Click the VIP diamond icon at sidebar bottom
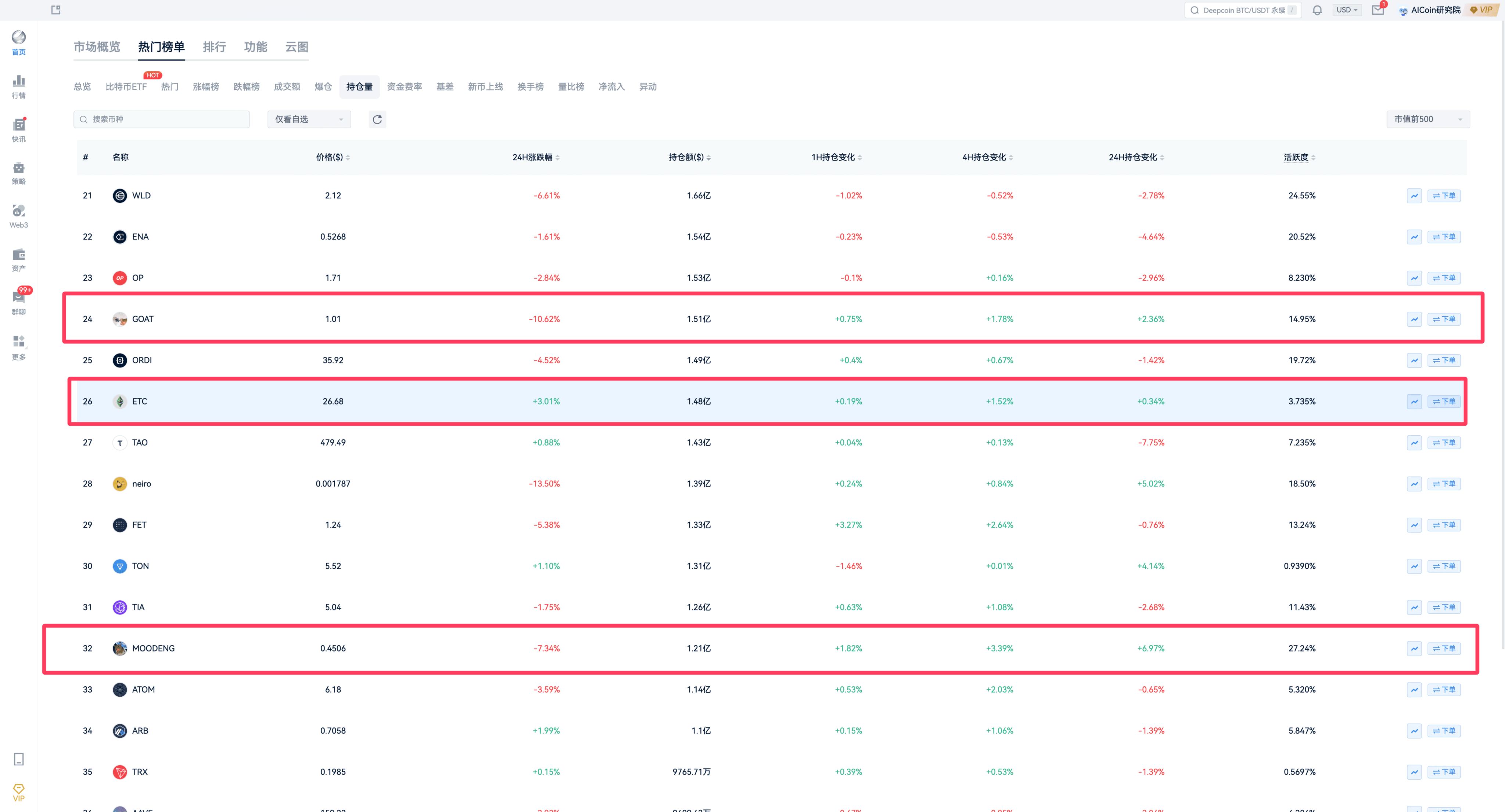 tap(19, 793)
